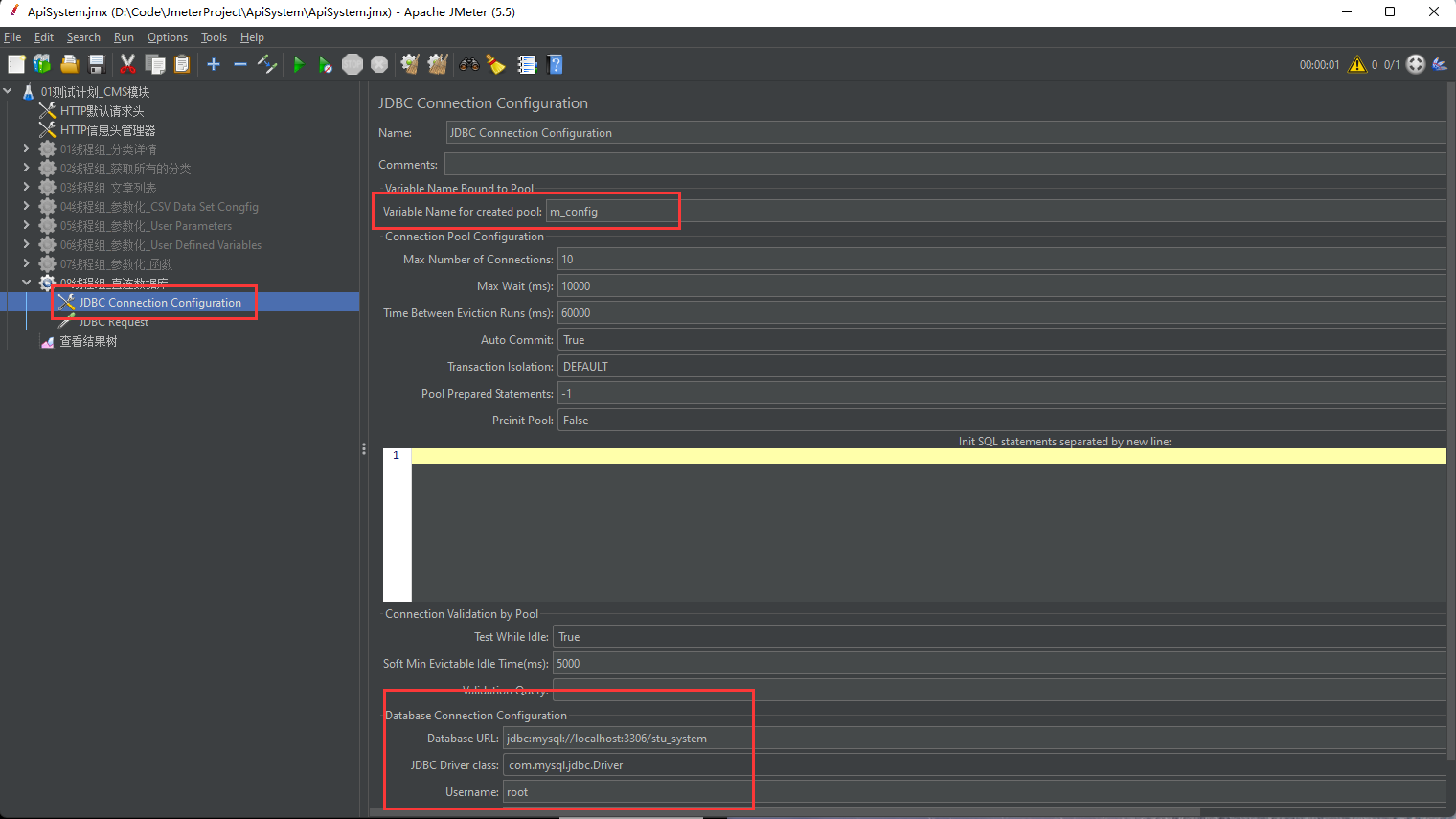Open the Help question mark icon
This screenshot has width=1456, height=819.
[x=555, y=64]
